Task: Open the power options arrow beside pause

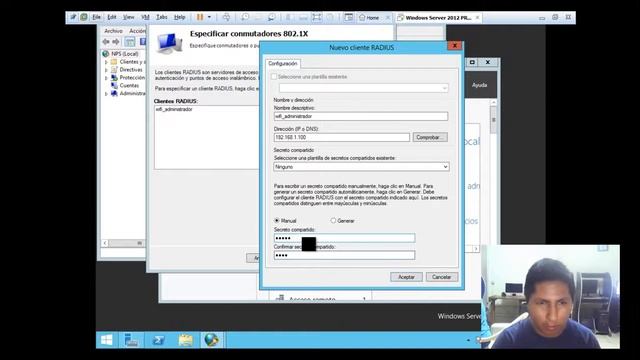Action: coord(209,17)
